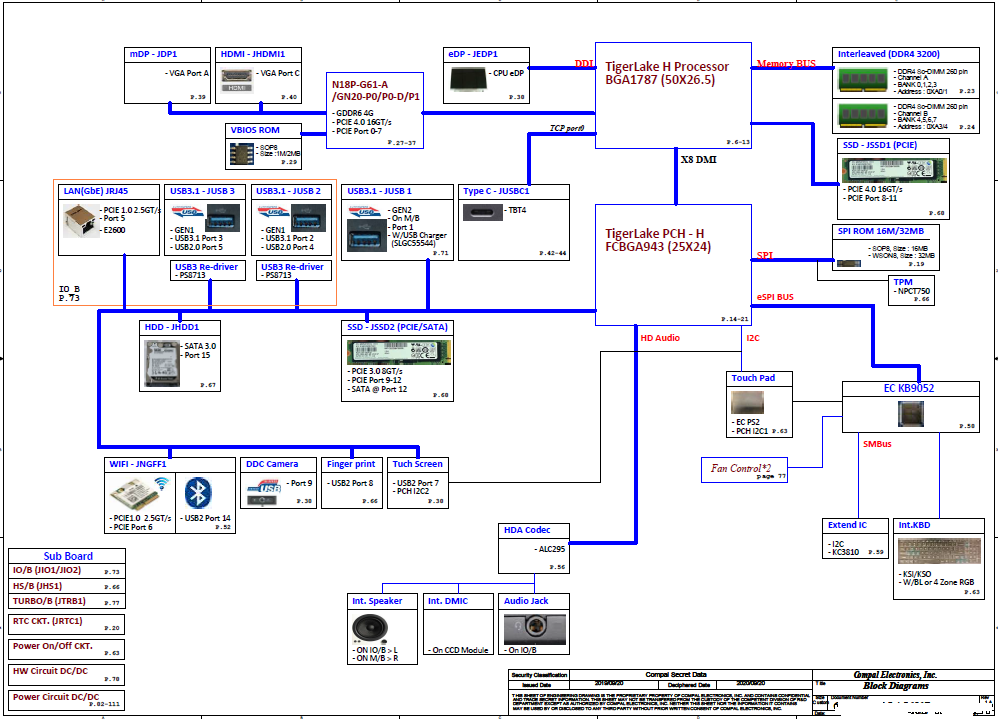This screenshot has height=719, width=998.
Task: Click the TPM block title
Action: [903, 282]
